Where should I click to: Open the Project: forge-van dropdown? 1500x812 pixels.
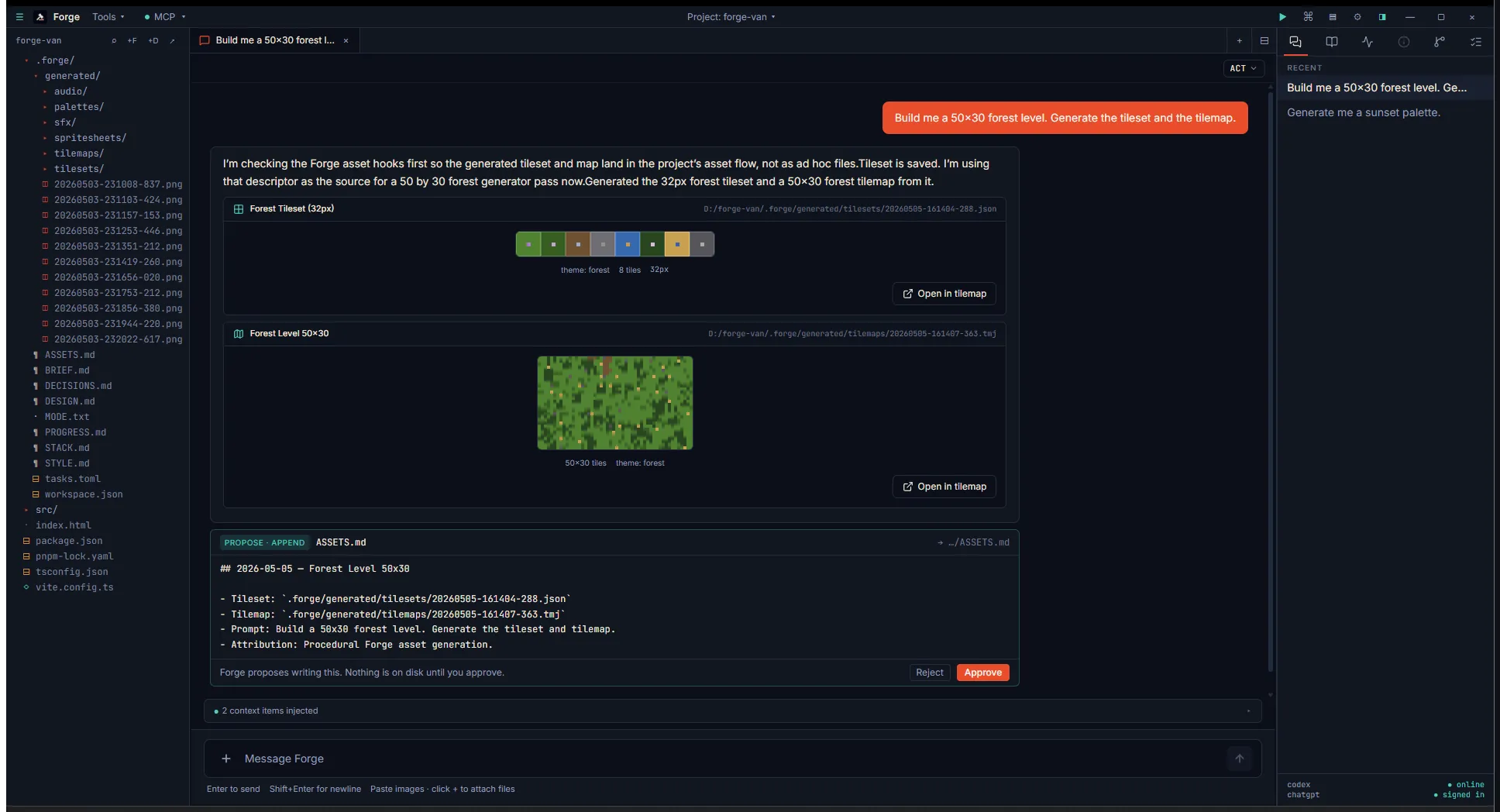[731, 16]
